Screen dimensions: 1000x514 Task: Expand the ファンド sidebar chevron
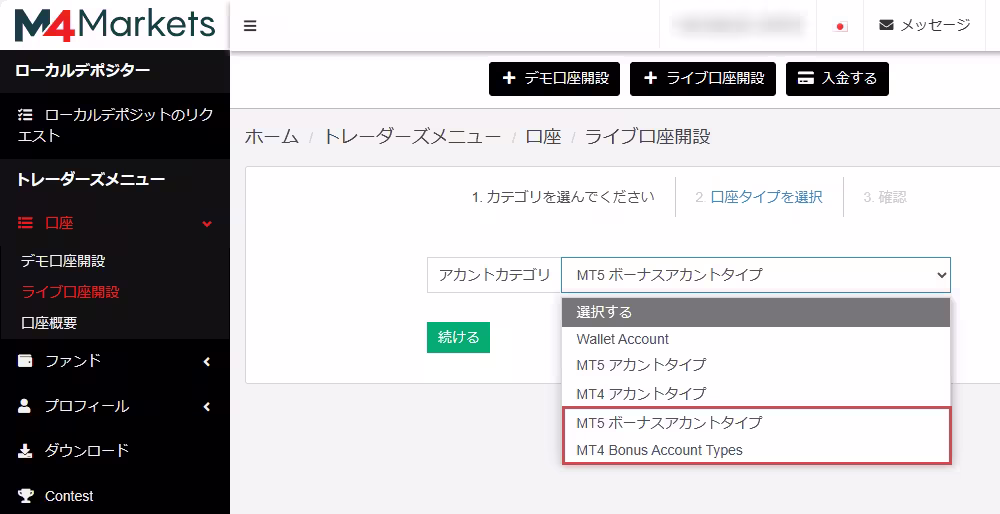[207, 362]
